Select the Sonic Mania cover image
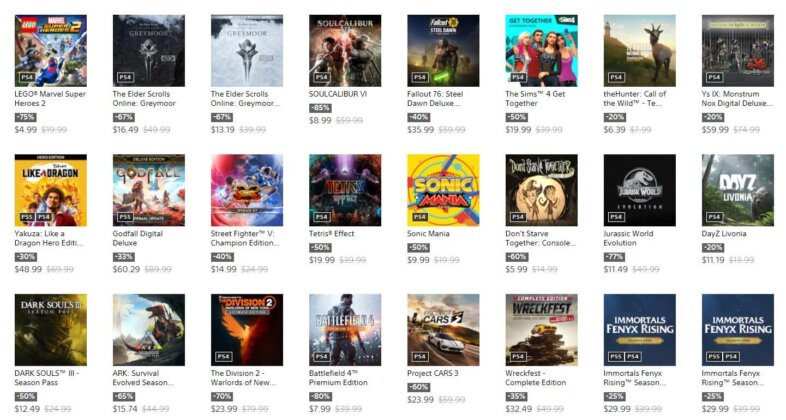786x420 pixels. point(443,190)
